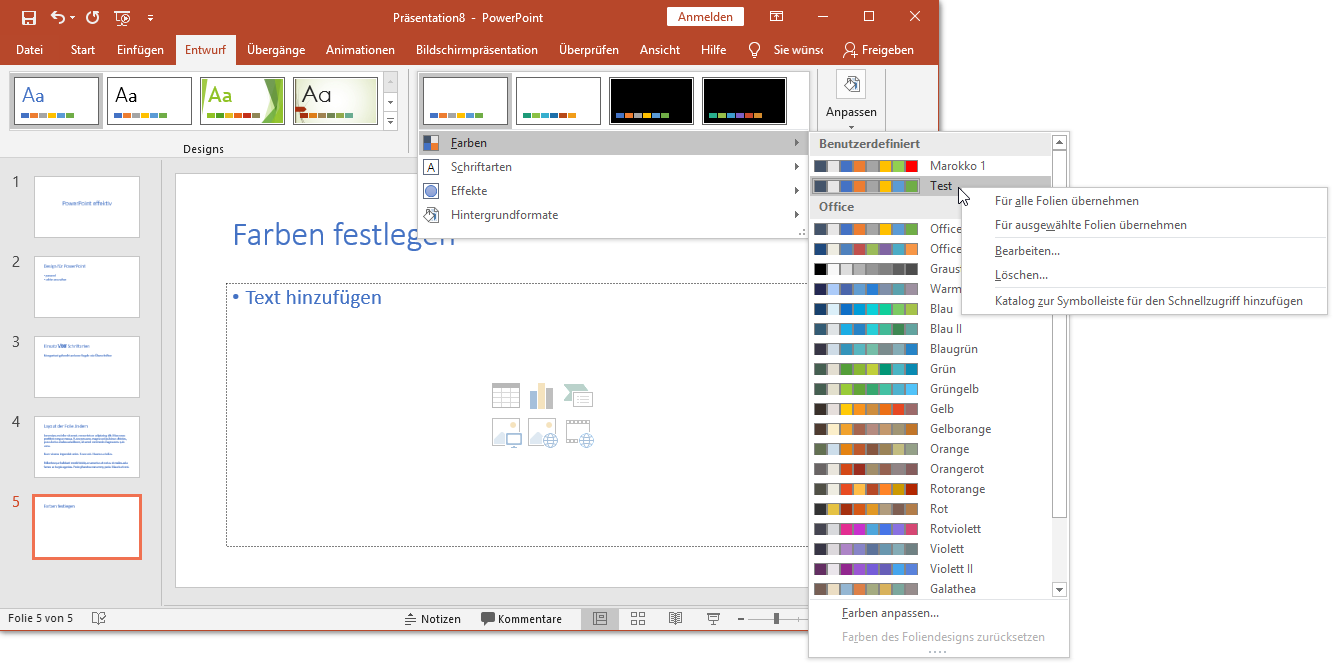This screenshot has height=664, width=1341.
Task: Apply the Orangerot color scheme
Action: (930, 469)
